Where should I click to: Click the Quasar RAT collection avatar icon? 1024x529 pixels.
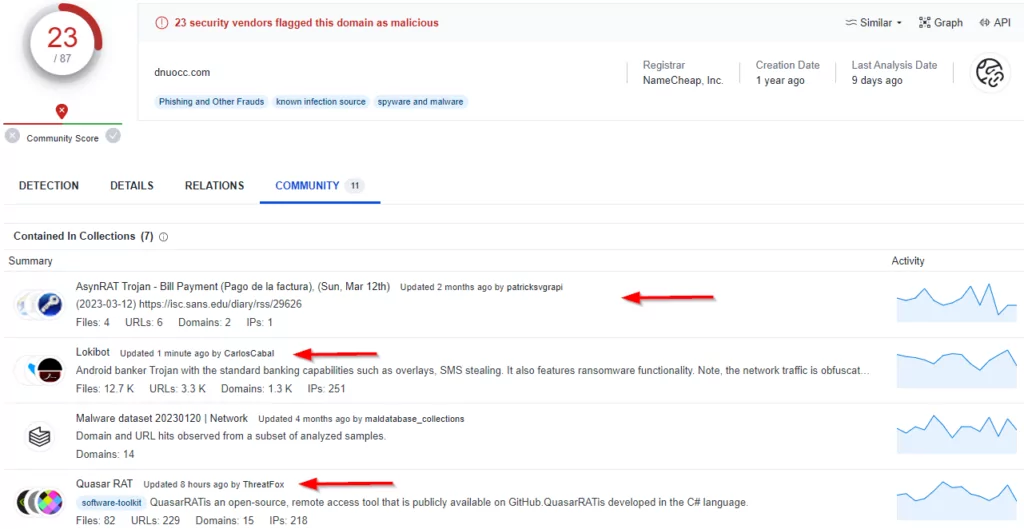tap(40, 502)
